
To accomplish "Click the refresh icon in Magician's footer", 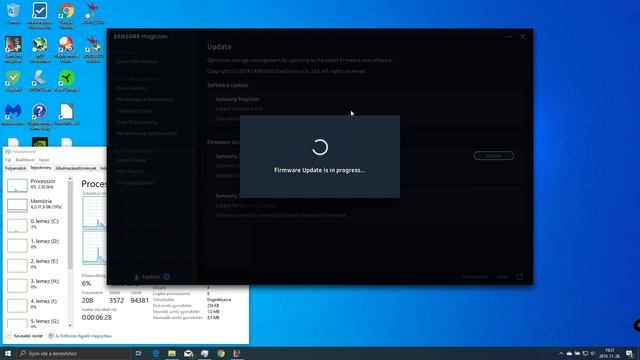I will point(520,277).
